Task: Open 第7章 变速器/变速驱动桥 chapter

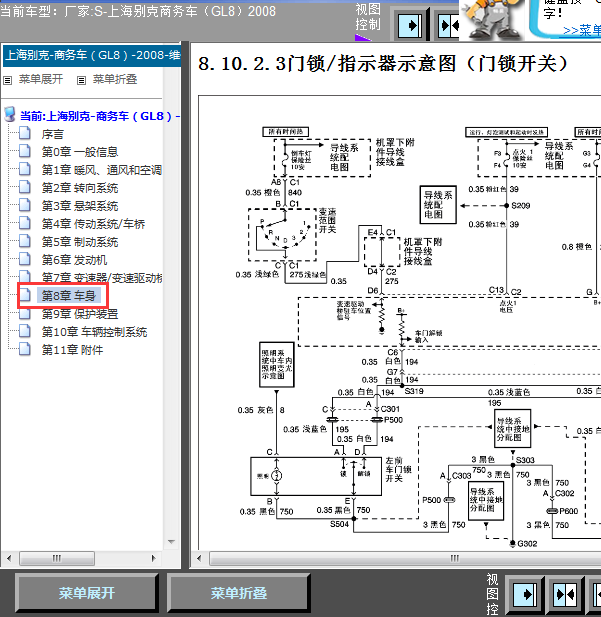Action: click(x=102, y=278)
